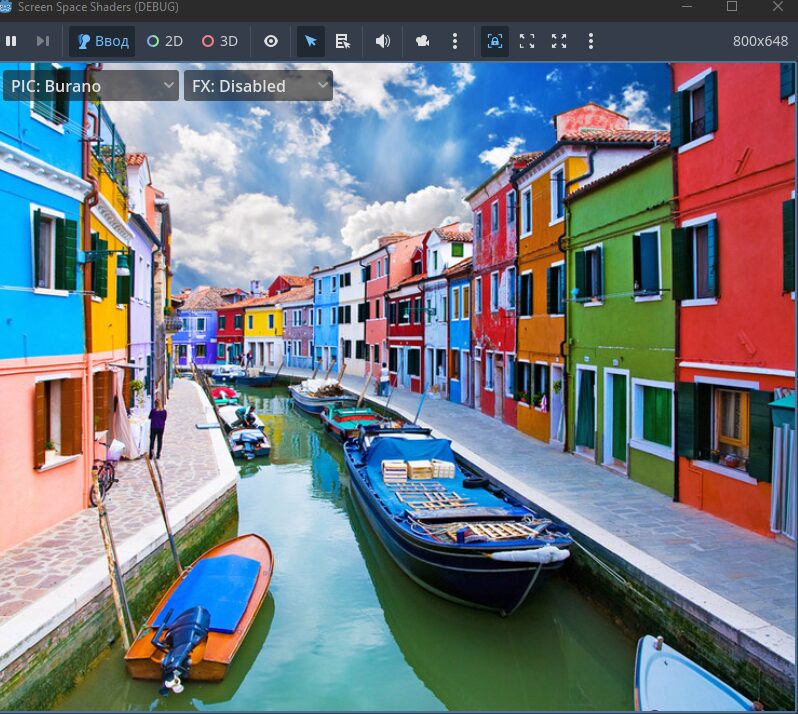Open the embed options three-dot menu
The height and width of the screenshot is (714, 798).
[x=590, y=41]
